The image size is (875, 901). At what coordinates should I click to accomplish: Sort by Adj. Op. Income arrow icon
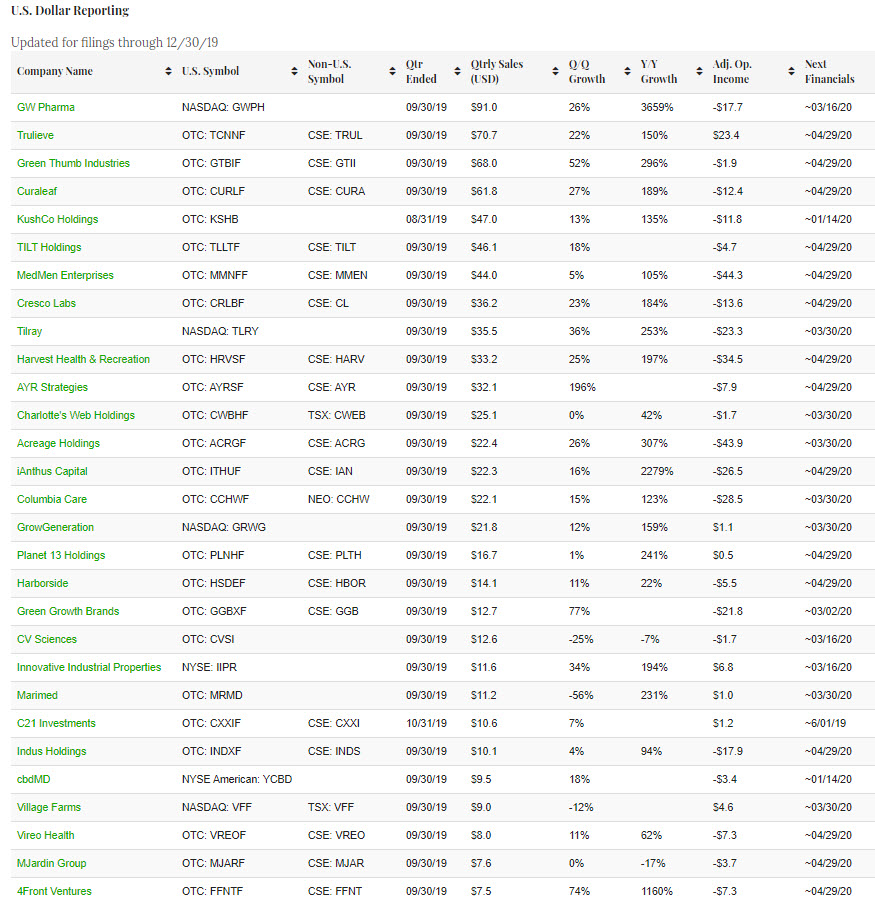tap(791, 72)
